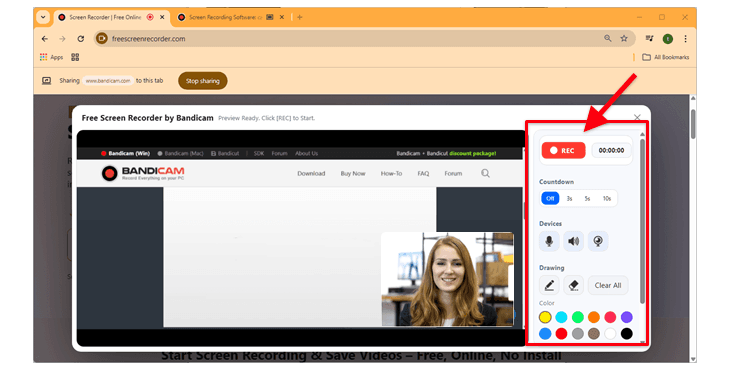The height and width of the screenshot is (370, 730).
Task: Toggle the system sound speaker device
Action: (574, 241)
